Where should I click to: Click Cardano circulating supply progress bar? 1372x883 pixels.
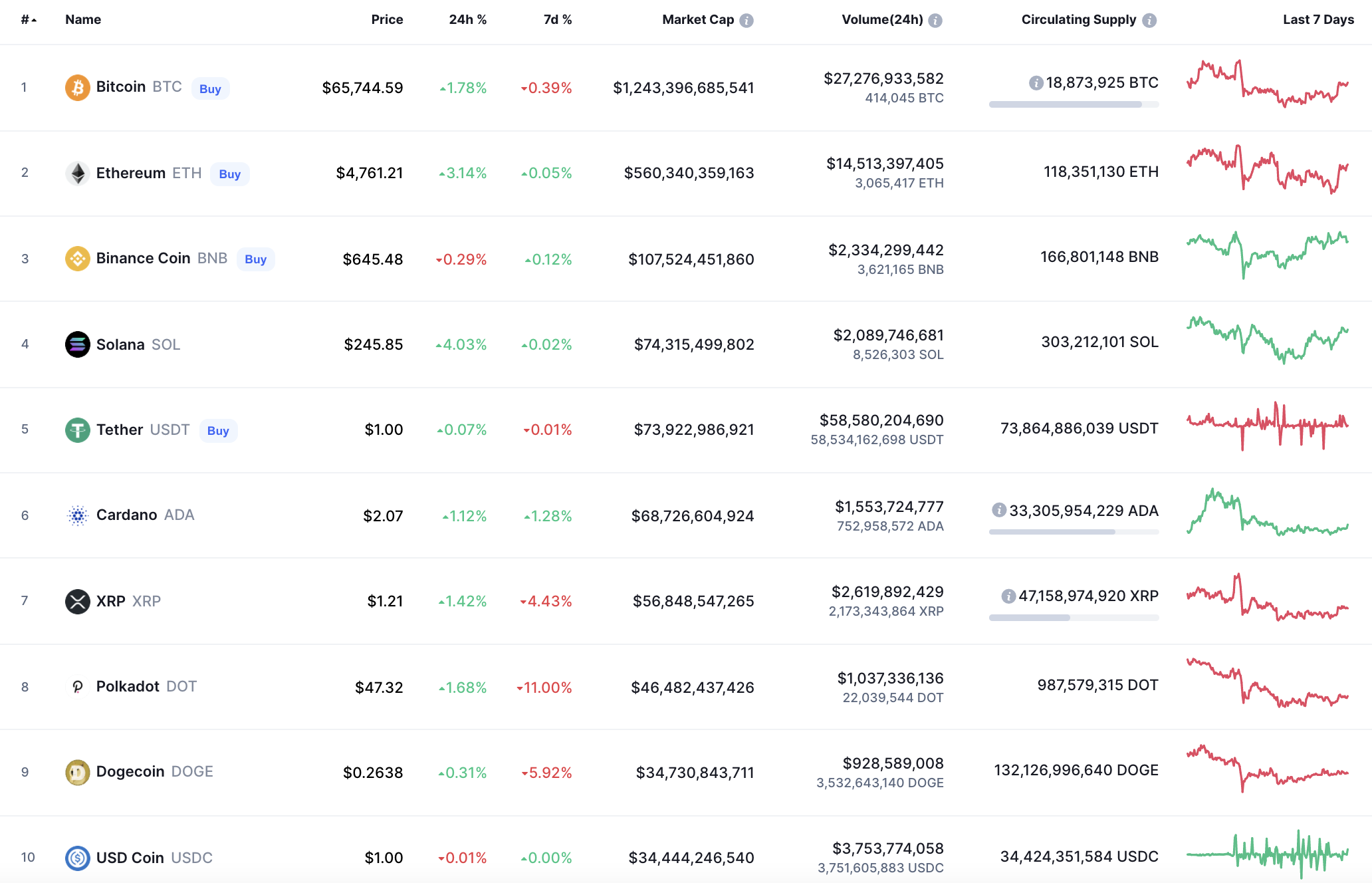1073,532
